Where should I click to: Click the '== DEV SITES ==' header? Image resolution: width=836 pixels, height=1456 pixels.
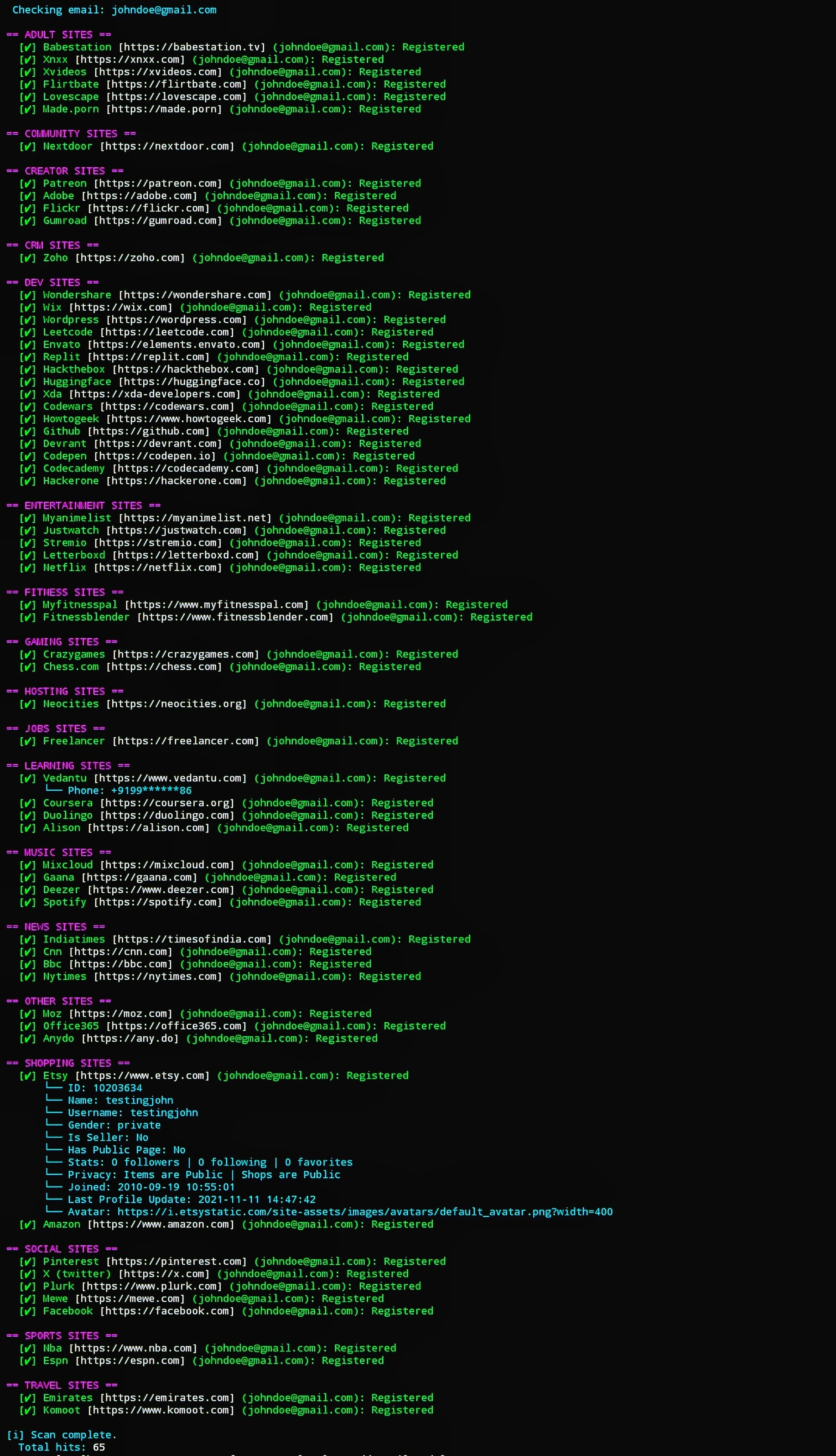pyautogui.click(x=52, y=282)
